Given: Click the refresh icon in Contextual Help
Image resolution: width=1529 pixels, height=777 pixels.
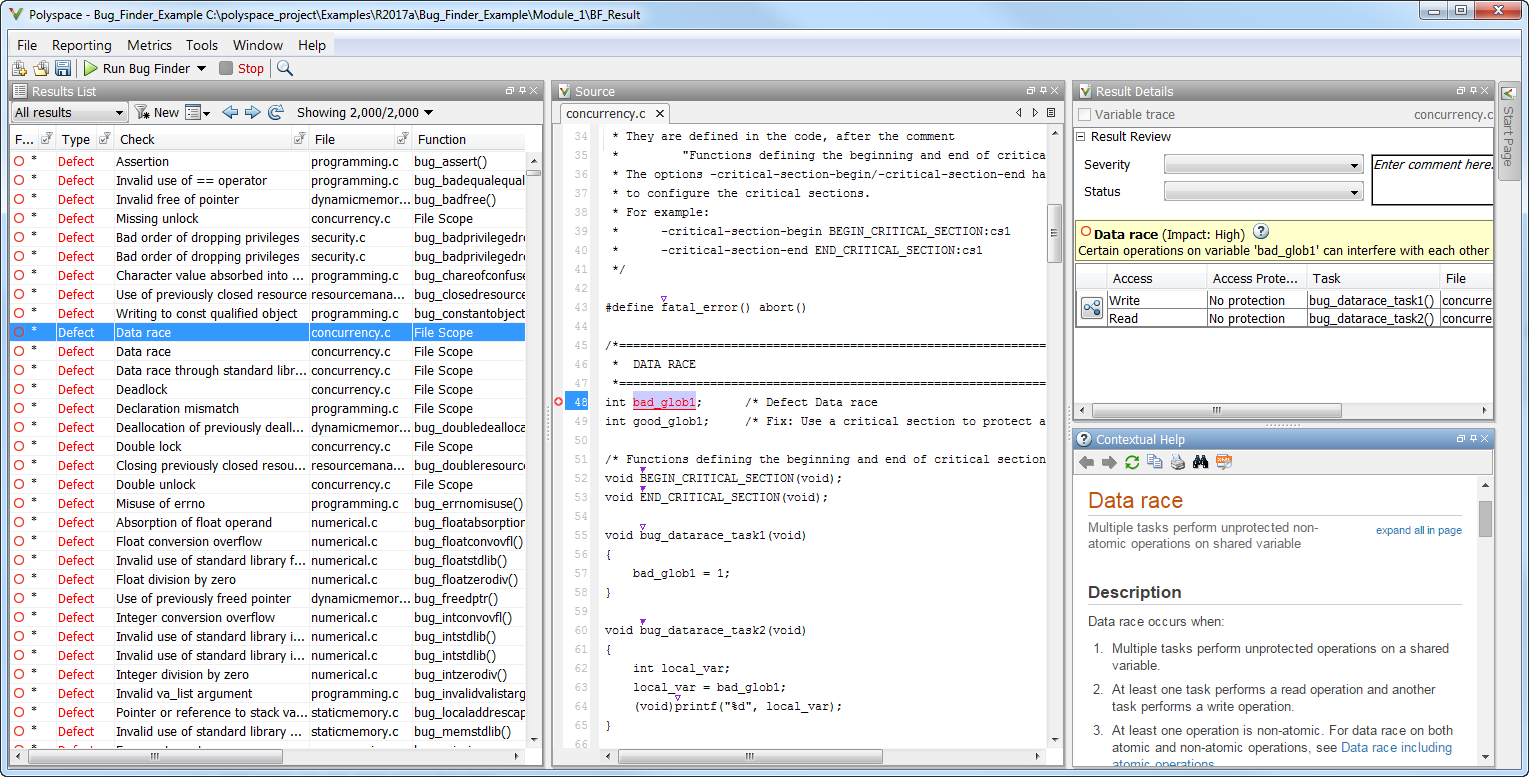Looking at the screenshot, I should [x=1132, y=462].
